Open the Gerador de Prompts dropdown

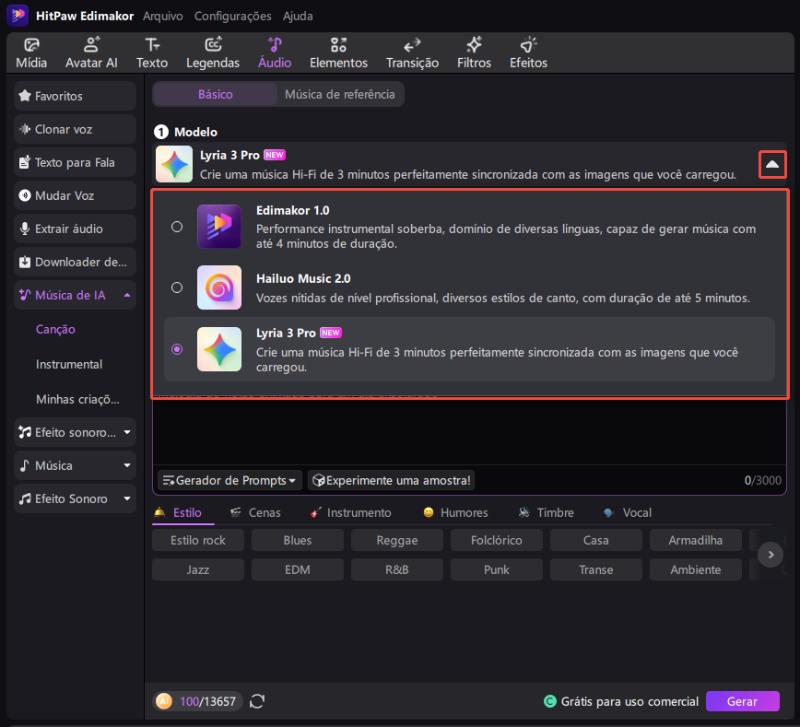[x=229, y=481]
